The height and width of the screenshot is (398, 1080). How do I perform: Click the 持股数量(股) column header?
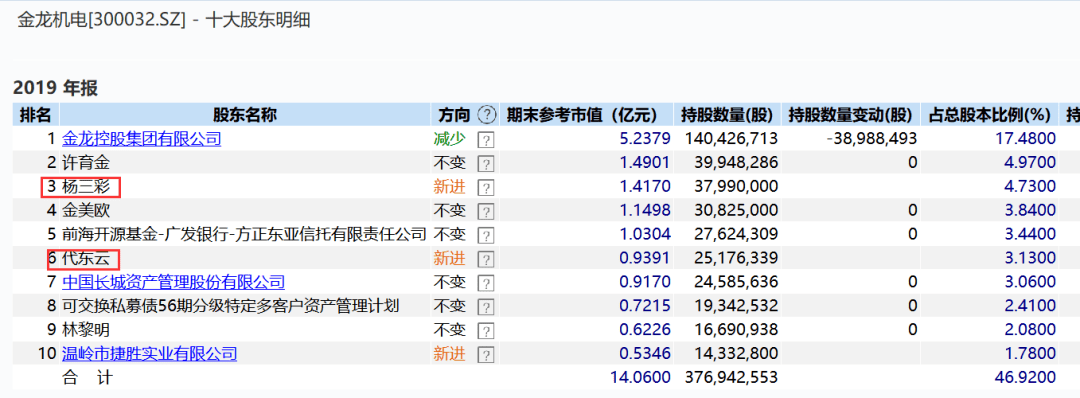coord(727,114)
